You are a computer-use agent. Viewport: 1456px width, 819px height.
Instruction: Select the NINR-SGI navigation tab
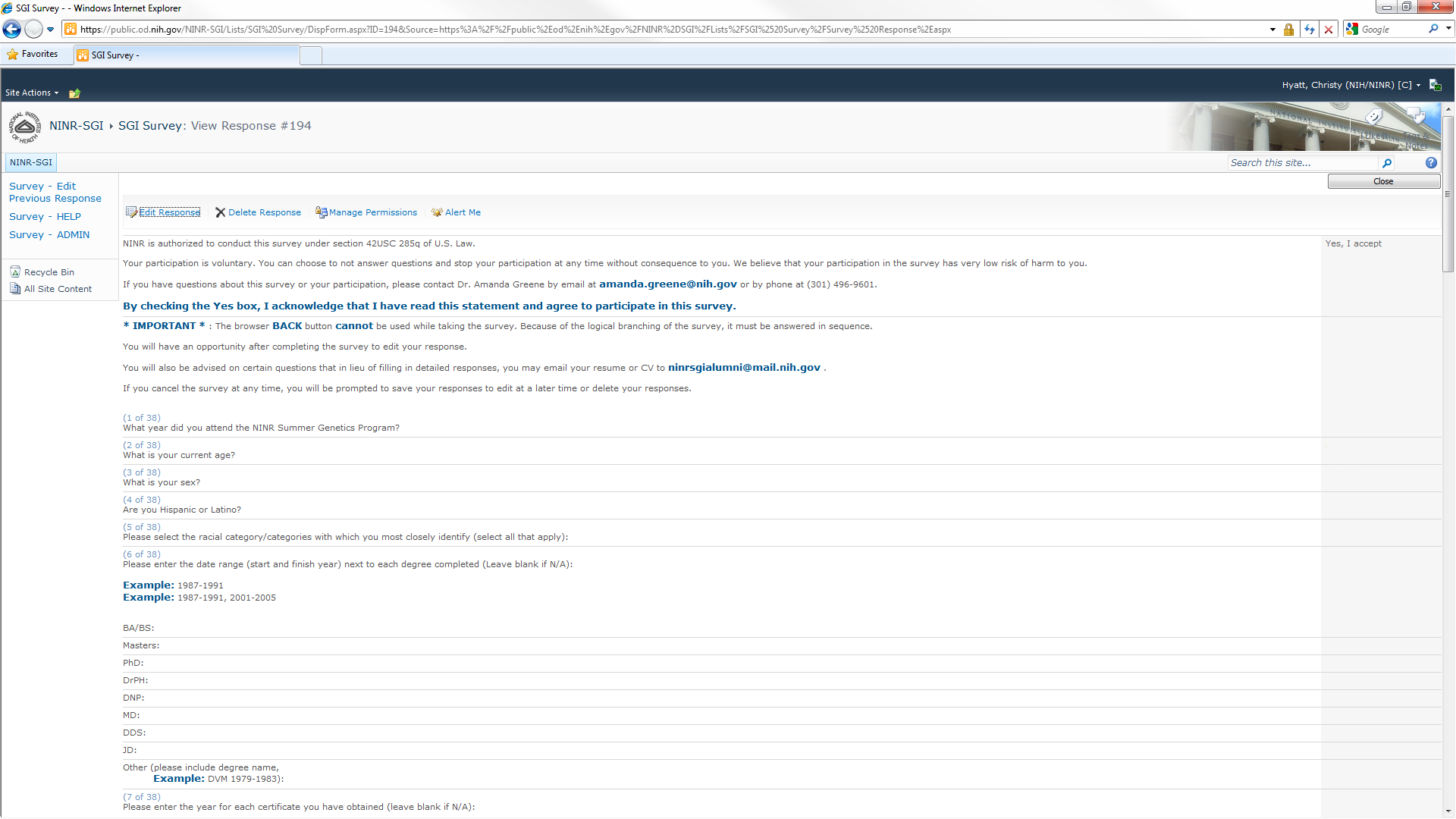tap(31, 162)
